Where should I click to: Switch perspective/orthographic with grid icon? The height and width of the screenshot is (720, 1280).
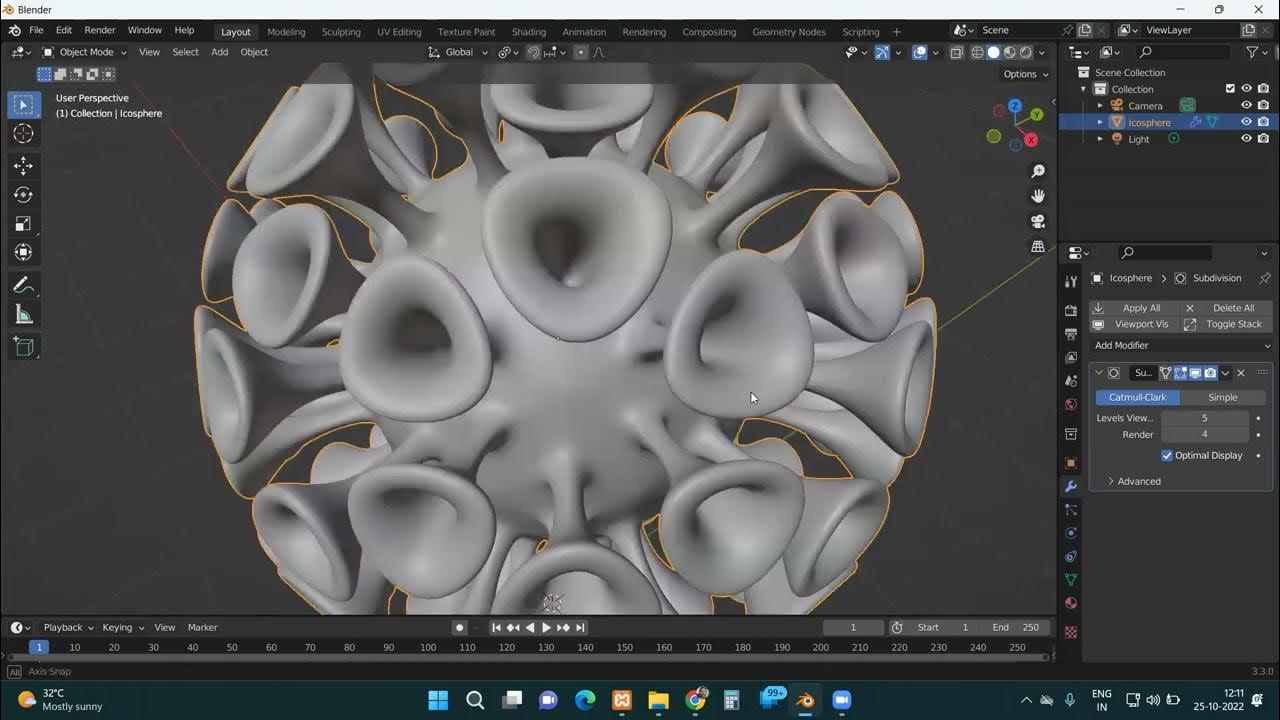1038,246
